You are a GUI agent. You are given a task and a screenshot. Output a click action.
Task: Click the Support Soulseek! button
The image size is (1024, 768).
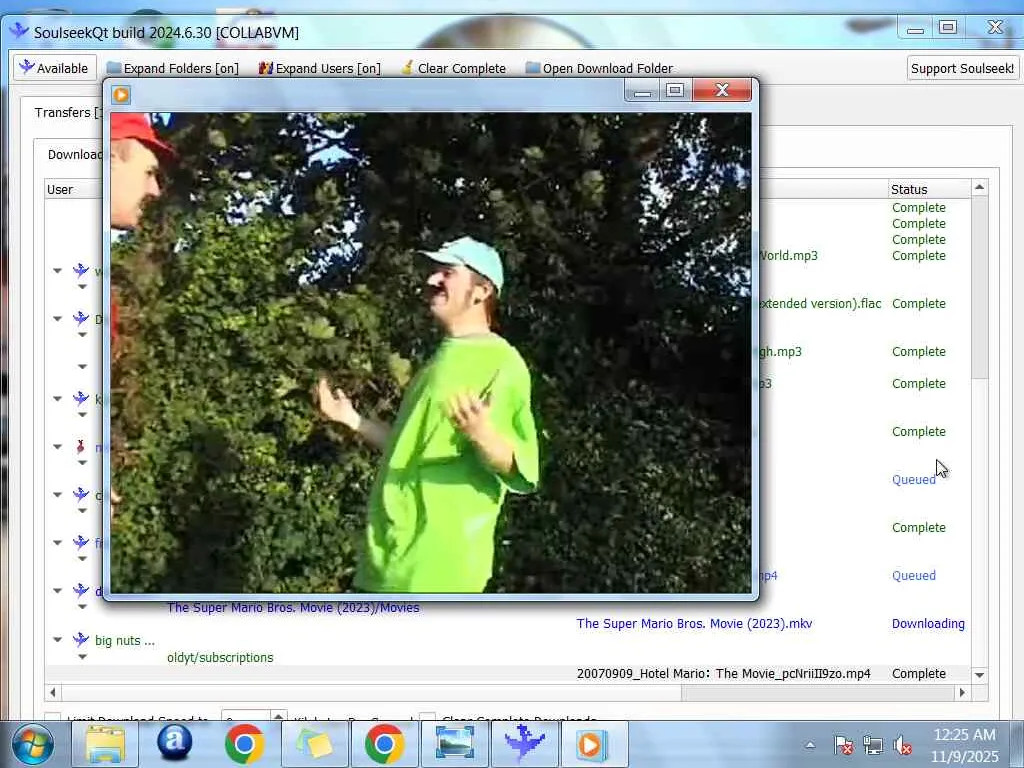click(962, 68)
